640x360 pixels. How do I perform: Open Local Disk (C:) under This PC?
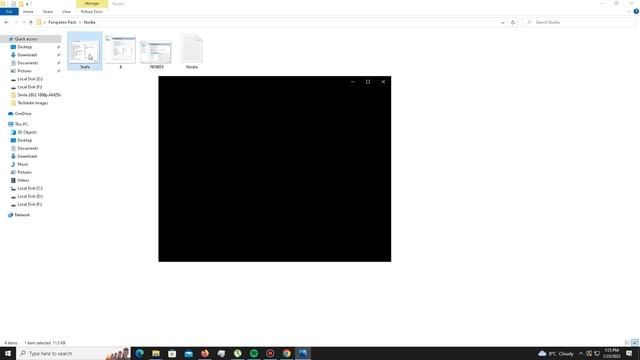coord(30,188)
